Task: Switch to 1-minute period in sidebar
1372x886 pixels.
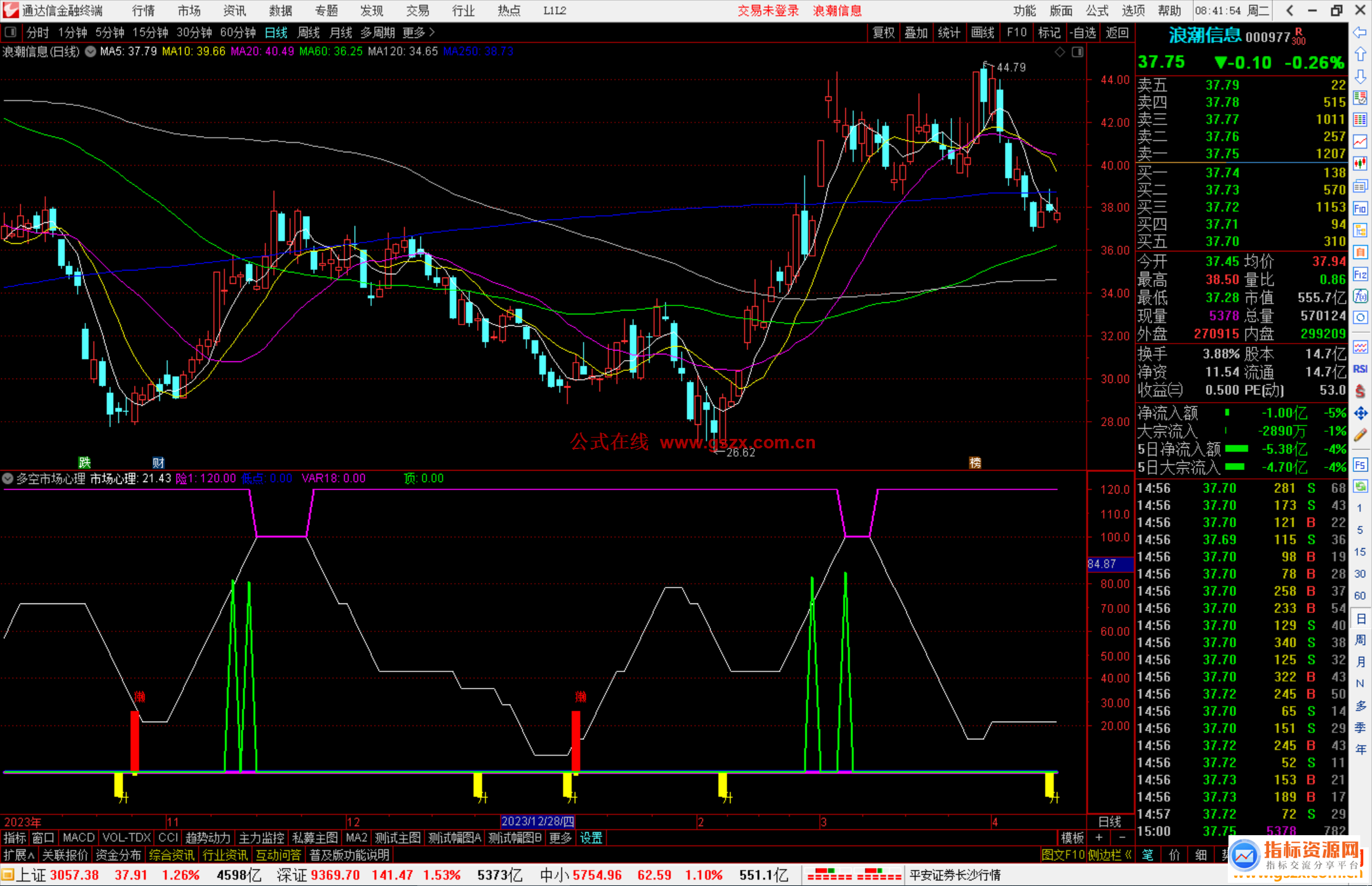Action: coord(1359,508)
